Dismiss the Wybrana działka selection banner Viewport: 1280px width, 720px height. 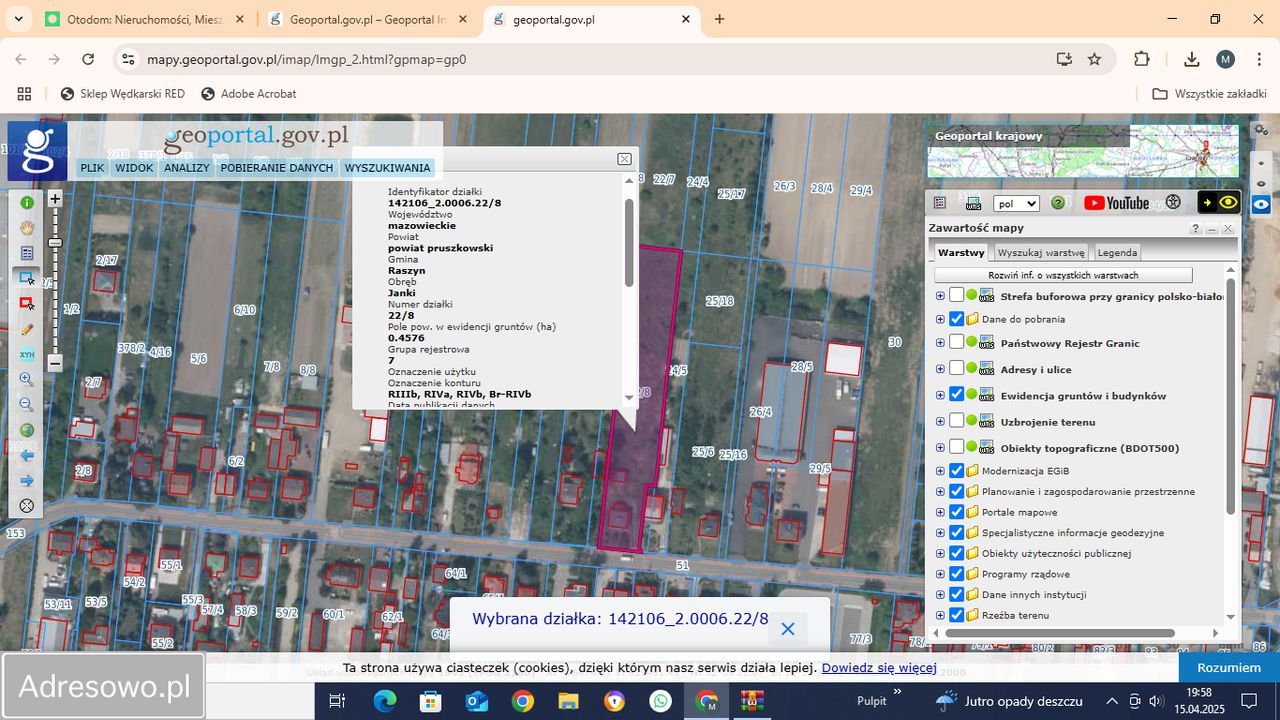point(788,629)
